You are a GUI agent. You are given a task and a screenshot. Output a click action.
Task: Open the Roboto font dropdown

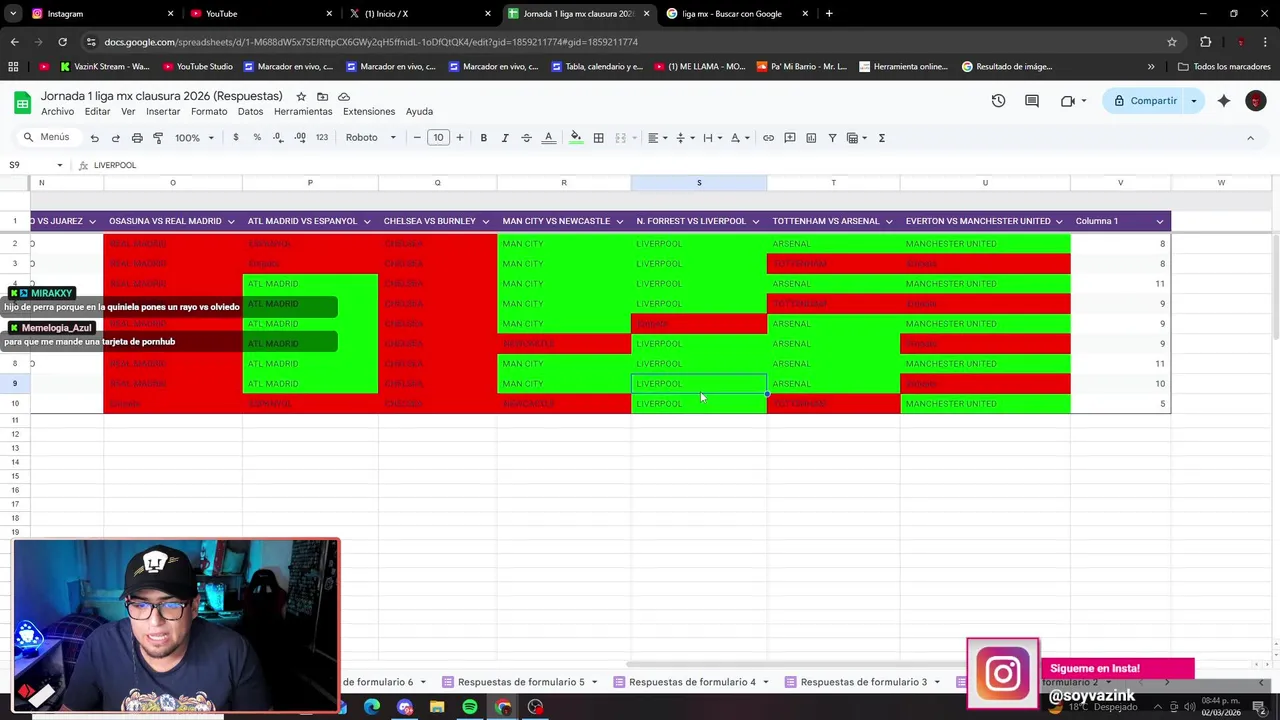pyautogui.click(x=371, y=138)
